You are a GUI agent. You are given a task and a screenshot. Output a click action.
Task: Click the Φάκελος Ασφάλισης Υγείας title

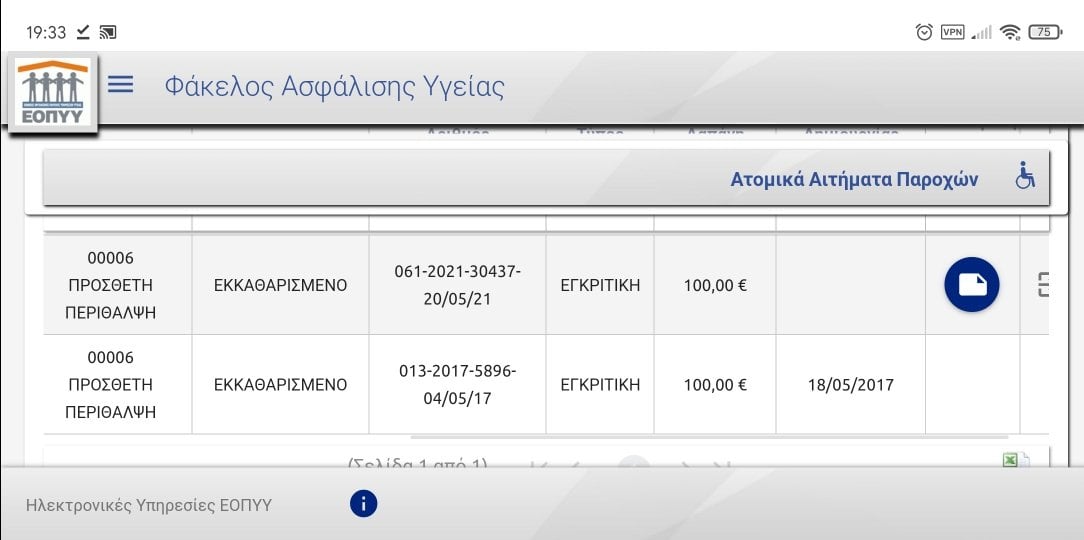coord(335,87)
